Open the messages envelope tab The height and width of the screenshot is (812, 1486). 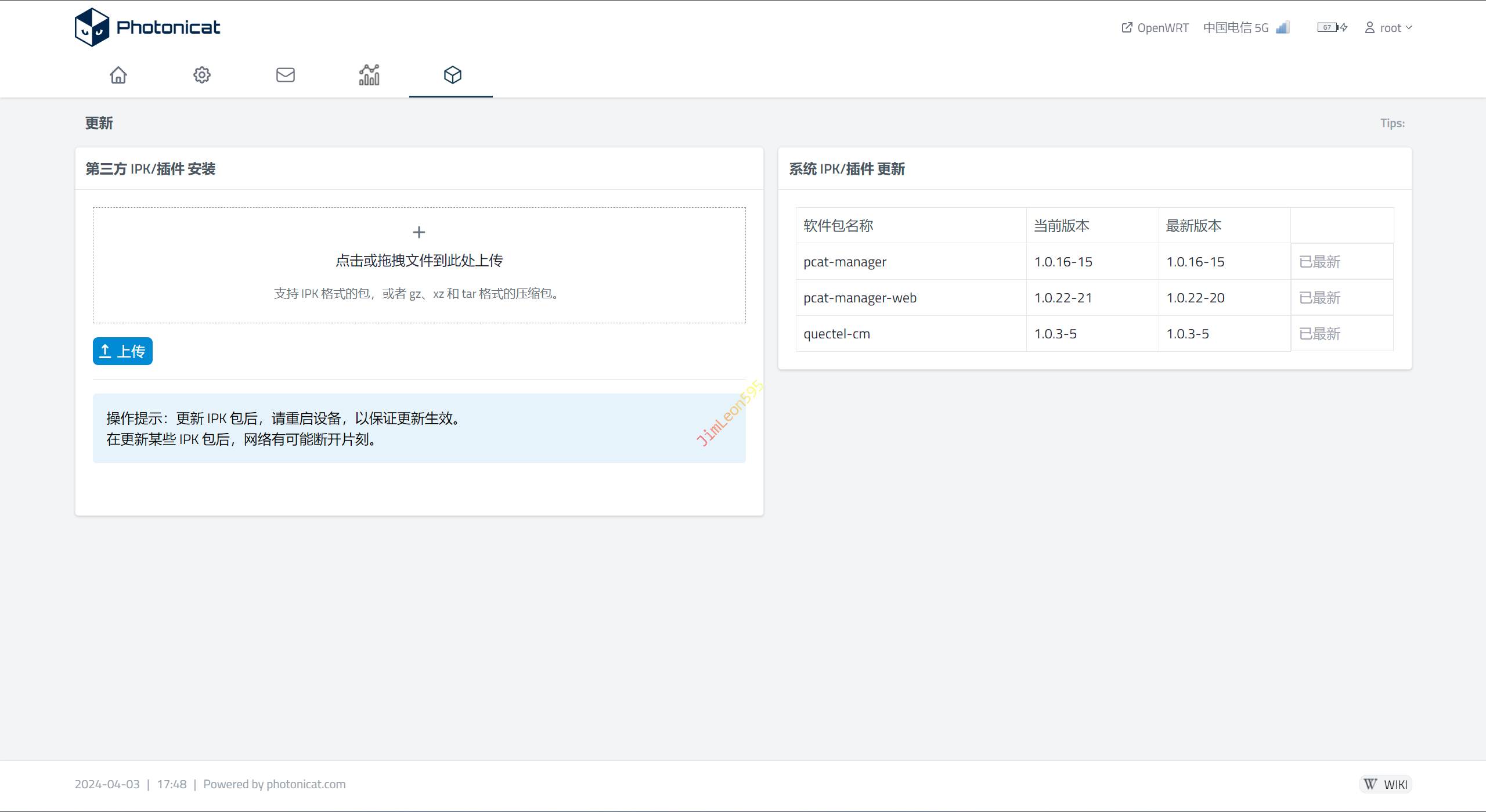click(x=286, y=75)
